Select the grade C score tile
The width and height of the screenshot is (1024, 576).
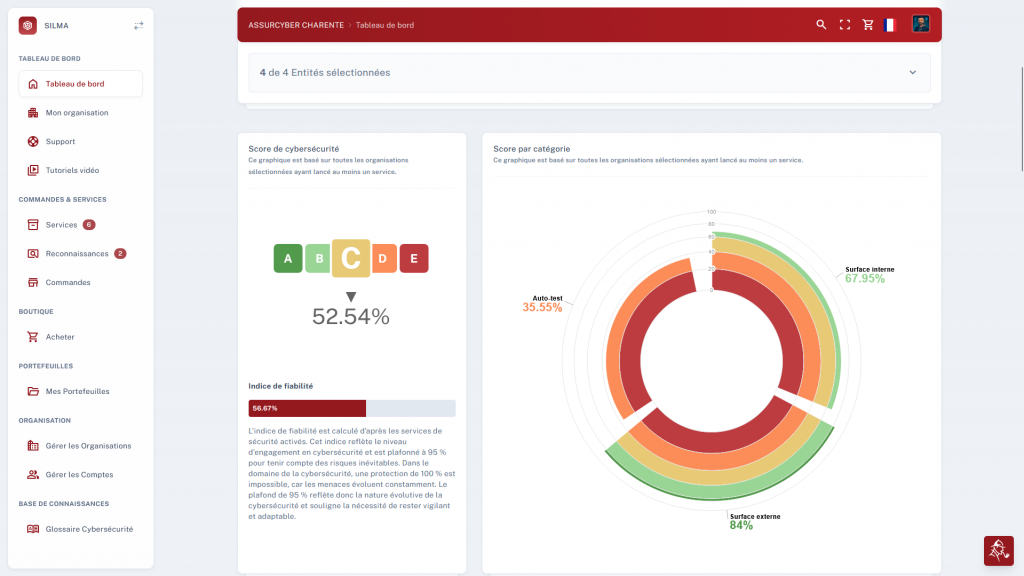[x=351, y=258]
